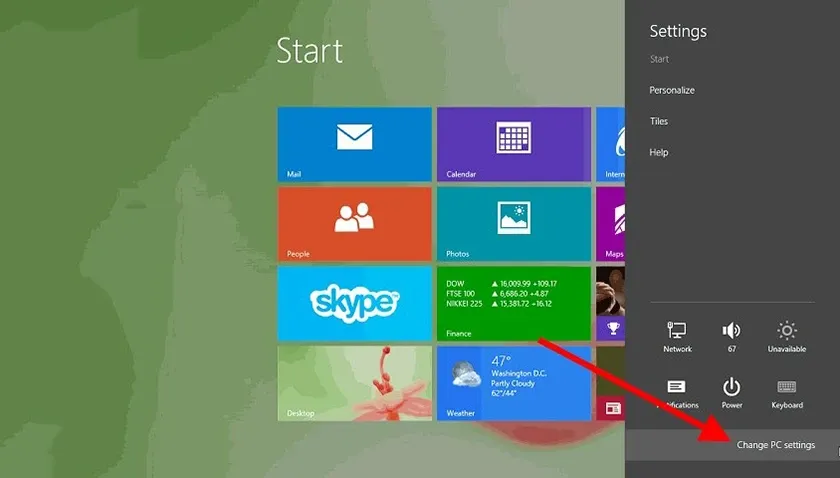Click the 47° temperature on Weather tile
The image size is (840, 478).
click(x=501, y=361)
